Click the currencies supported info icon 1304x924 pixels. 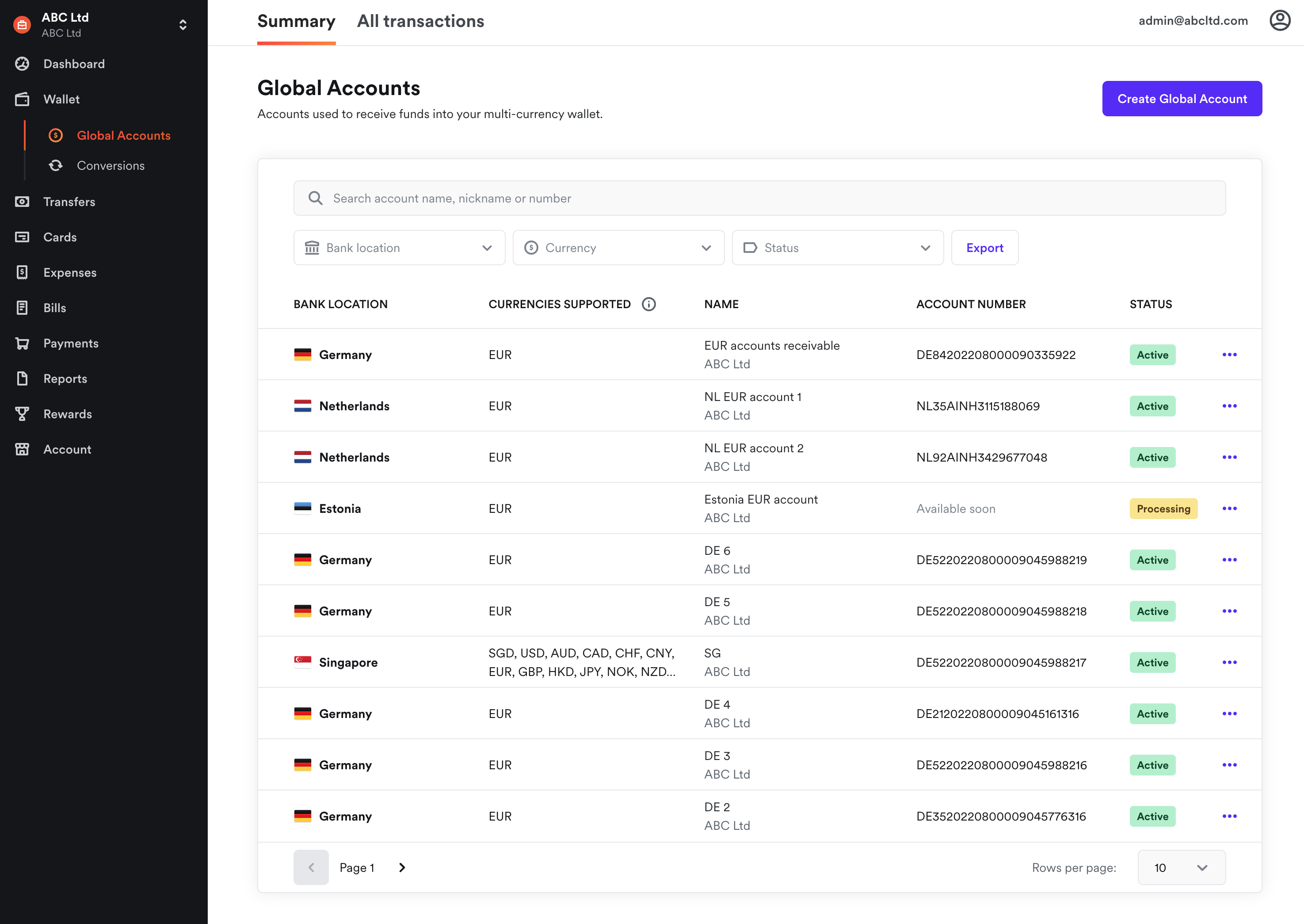(648, 305)
